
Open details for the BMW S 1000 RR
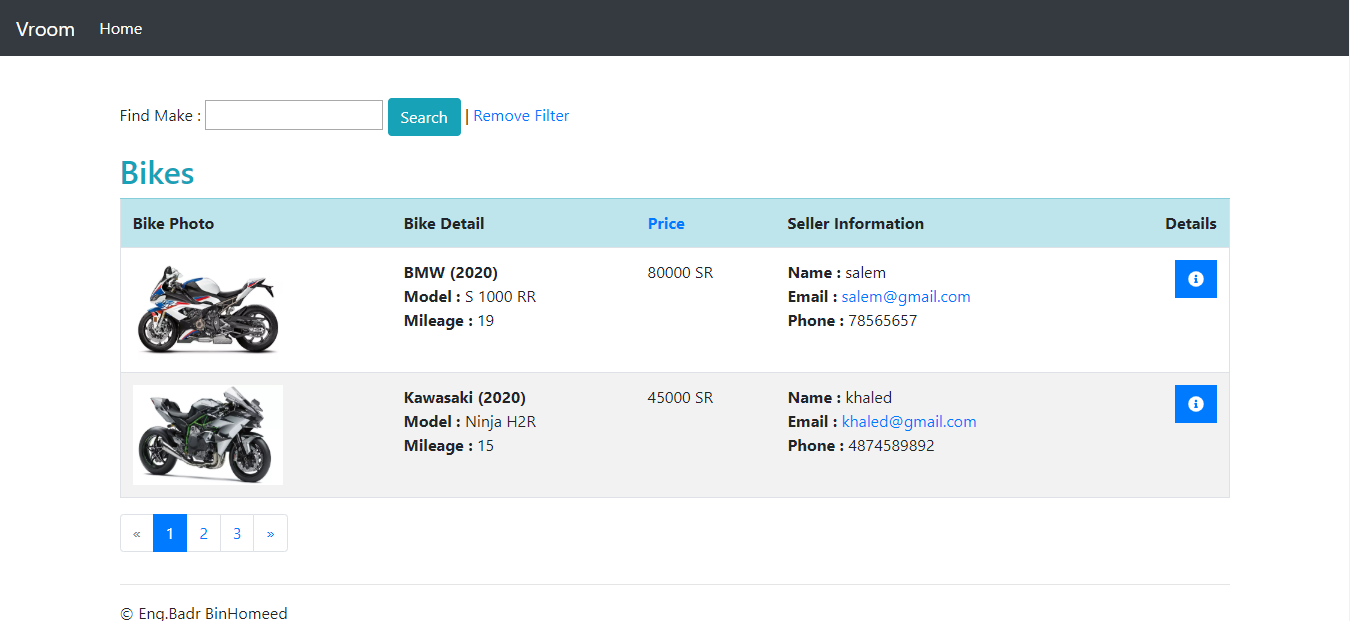1195,278
